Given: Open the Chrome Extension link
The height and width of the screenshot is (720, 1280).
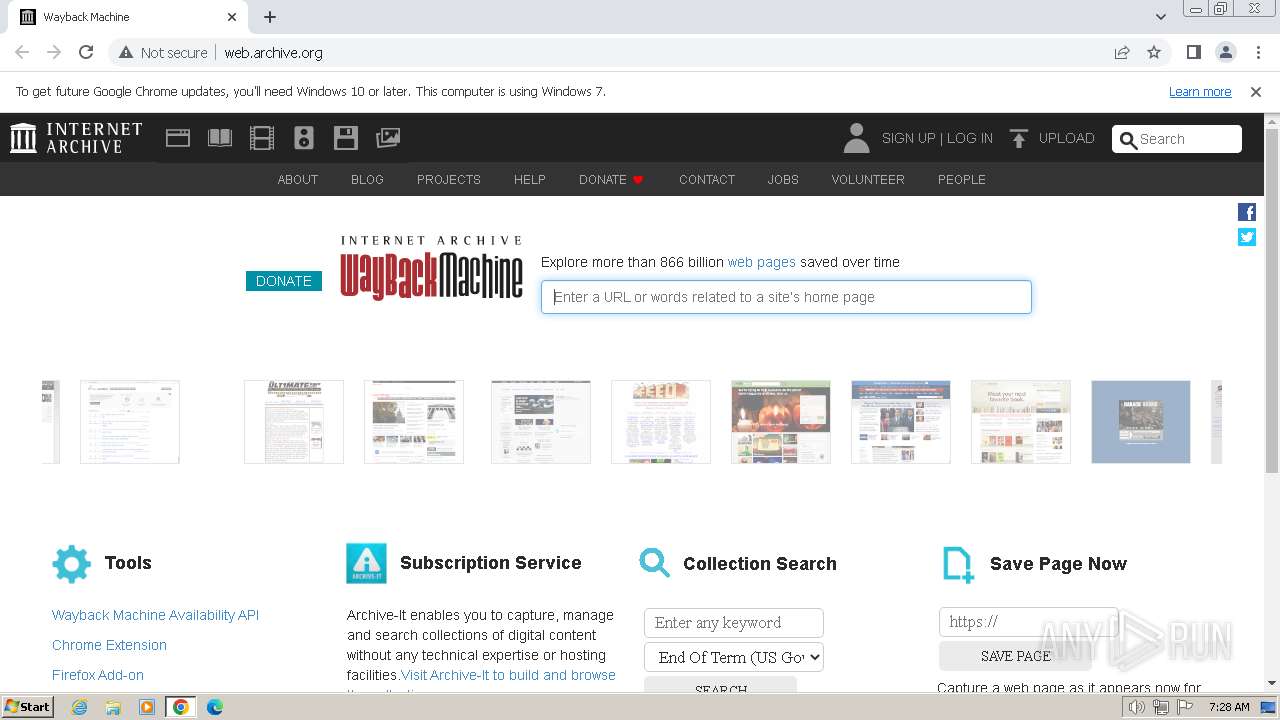Looking at the screenshot, I should [109, 645].
